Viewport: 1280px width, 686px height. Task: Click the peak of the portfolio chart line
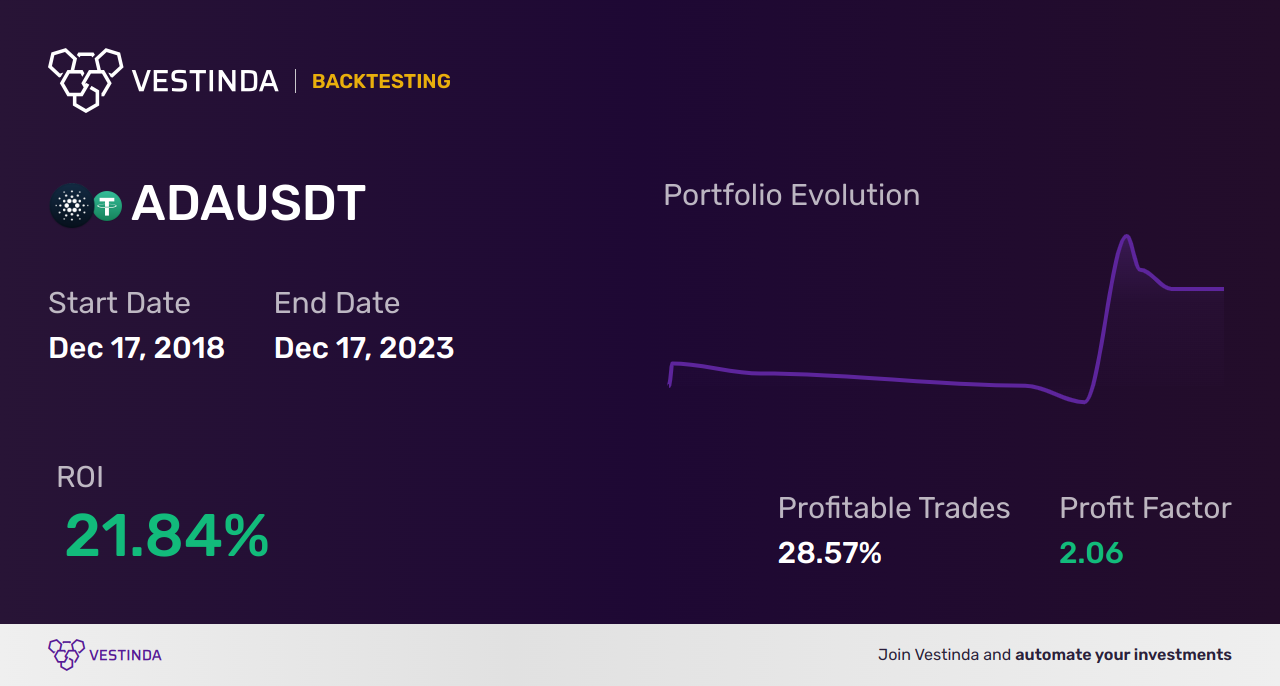(1127, 237)
